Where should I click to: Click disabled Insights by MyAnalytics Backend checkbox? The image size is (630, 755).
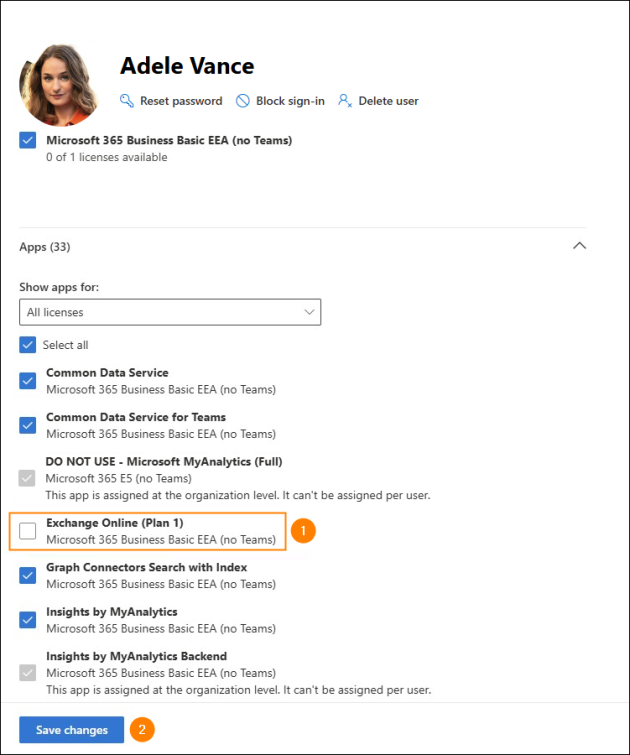click(27, 673)
